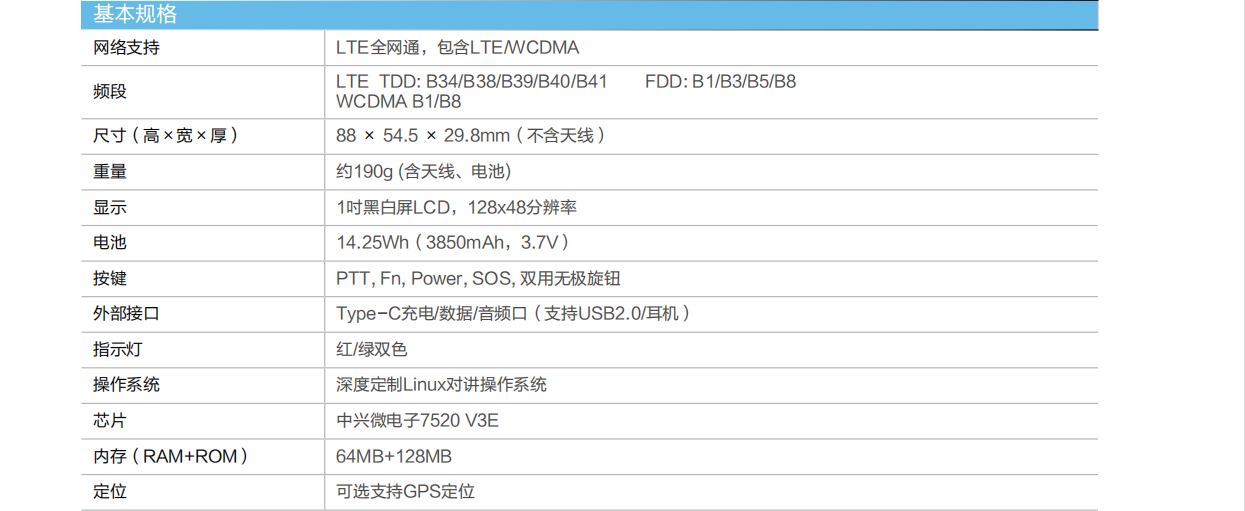Select the 1吋黑白屏LCD display value
Screen dimensions: 1245x511
coord(456,208)
